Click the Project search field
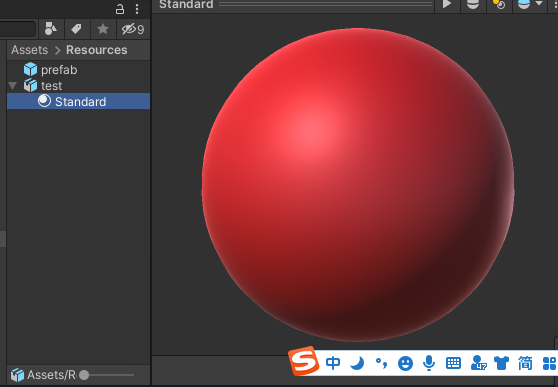558x387 pixels. click(17, 29)
